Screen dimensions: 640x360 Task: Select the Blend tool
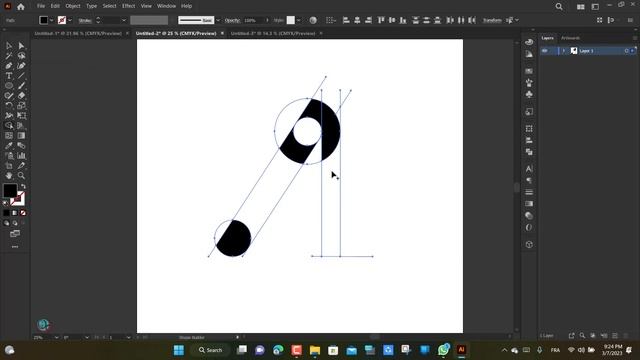(21, 146)
